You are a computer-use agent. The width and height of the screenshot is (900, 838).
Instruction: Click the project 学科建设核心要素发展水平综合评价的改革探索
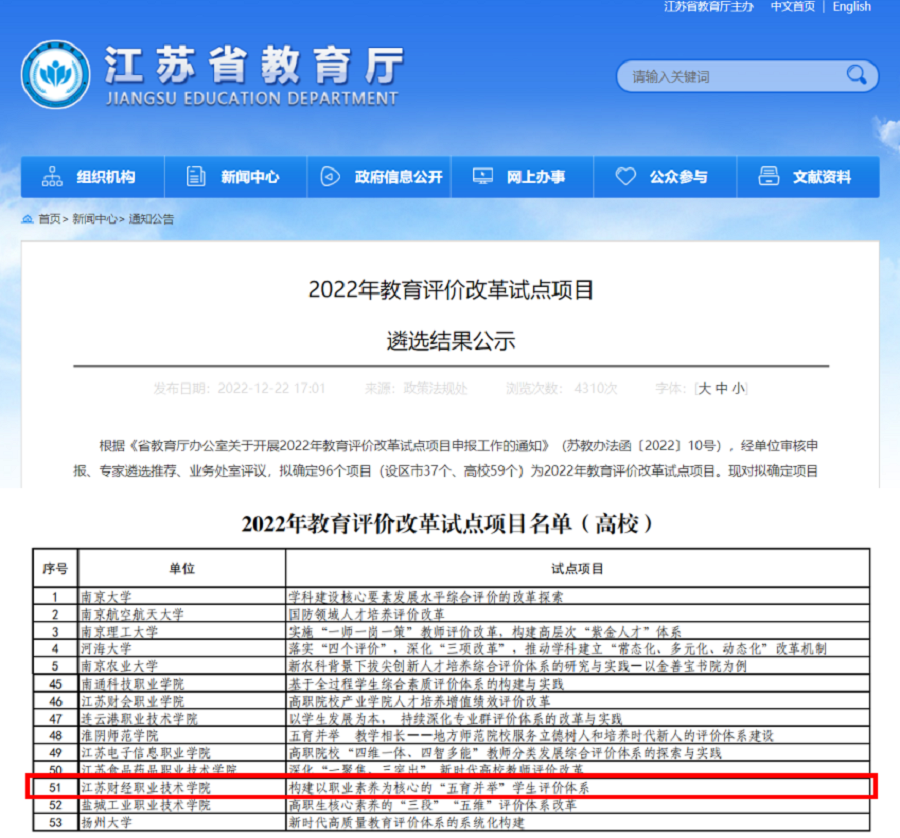(426, 596)
